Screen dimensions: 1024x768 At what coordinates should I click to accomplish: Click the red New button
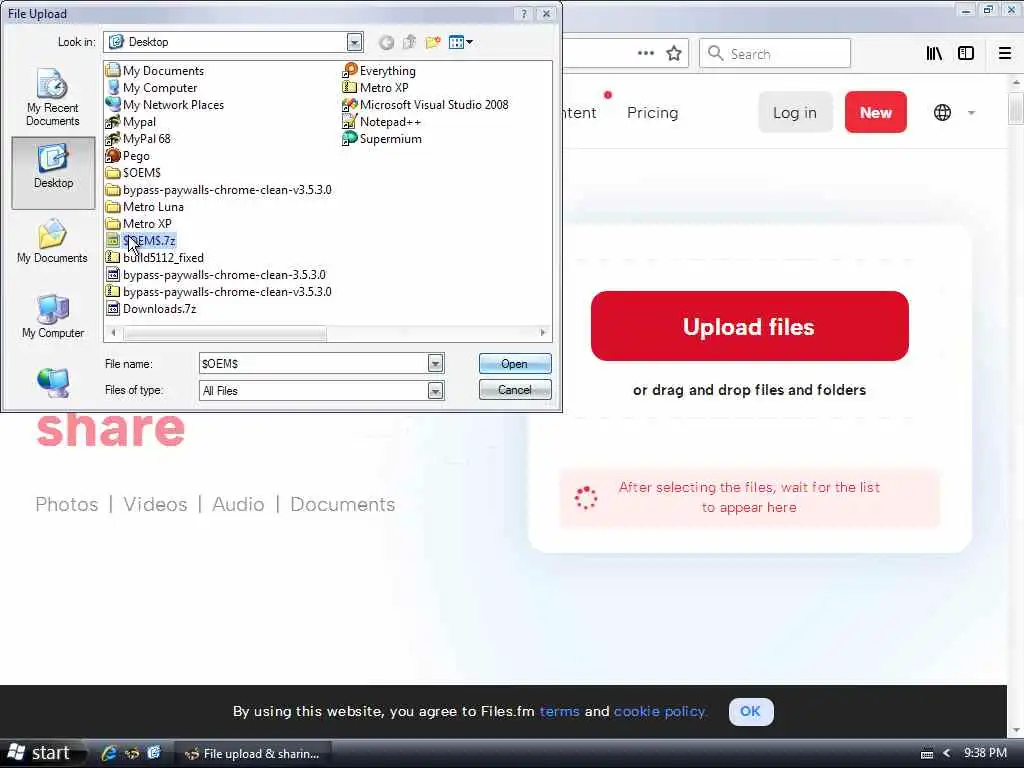pyautogui.click(x=876, y=112)
